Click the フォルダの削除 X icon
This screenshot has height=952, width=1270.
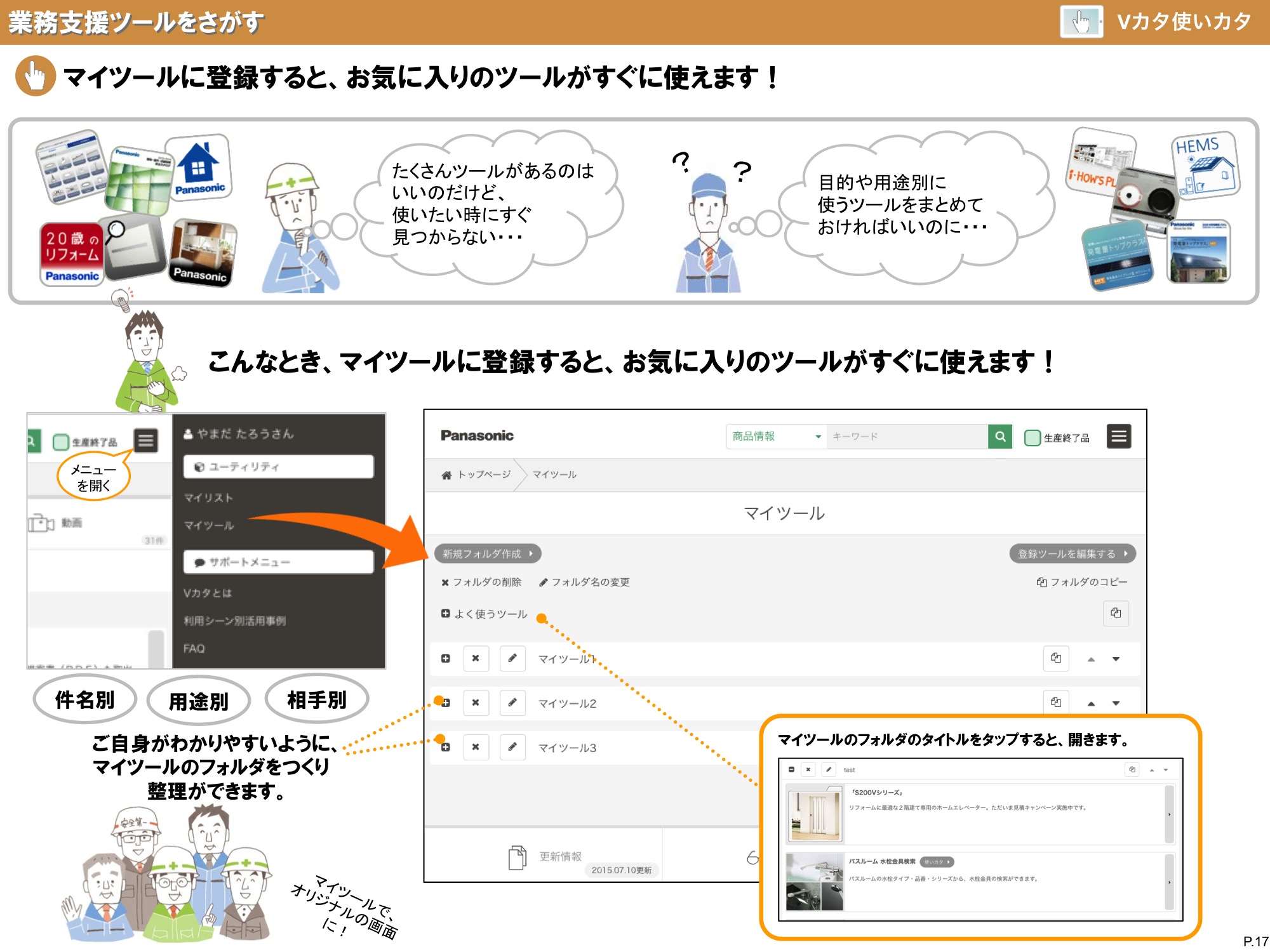[x=444, y=582]
